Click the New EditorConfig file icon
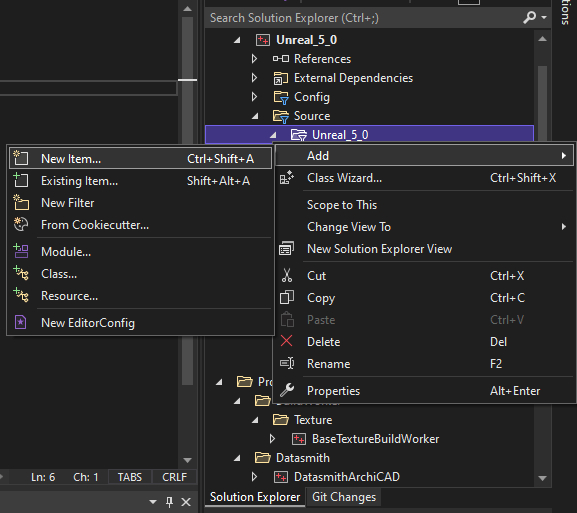This screenshot has height=513, width=577. [20, 322]
